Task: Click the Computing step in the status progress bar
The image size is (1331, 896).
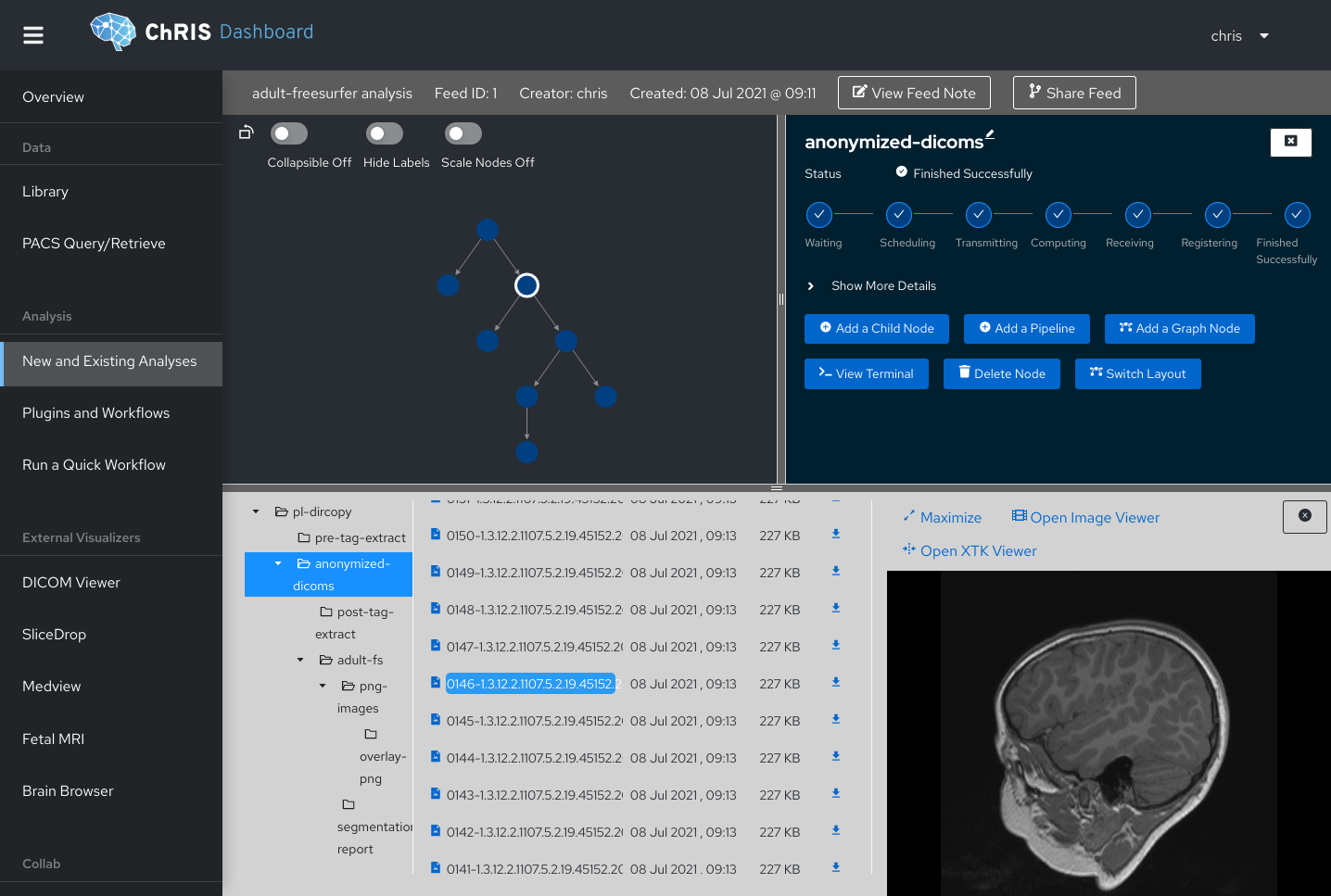Action: pyautogui.click(x=1058, y=214)
